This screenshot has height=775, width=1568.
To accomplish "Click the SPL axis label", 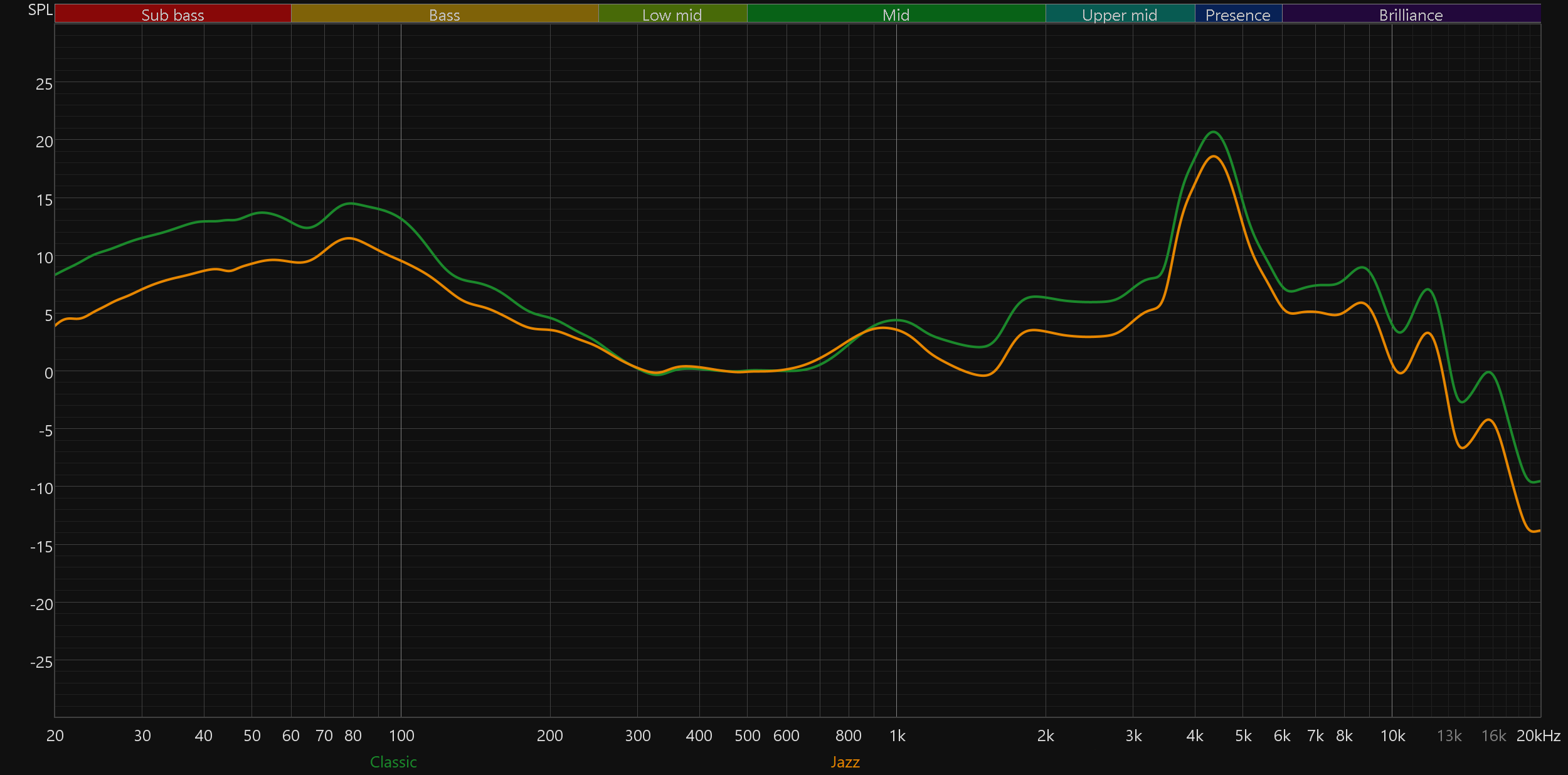I will click(40, 10).
